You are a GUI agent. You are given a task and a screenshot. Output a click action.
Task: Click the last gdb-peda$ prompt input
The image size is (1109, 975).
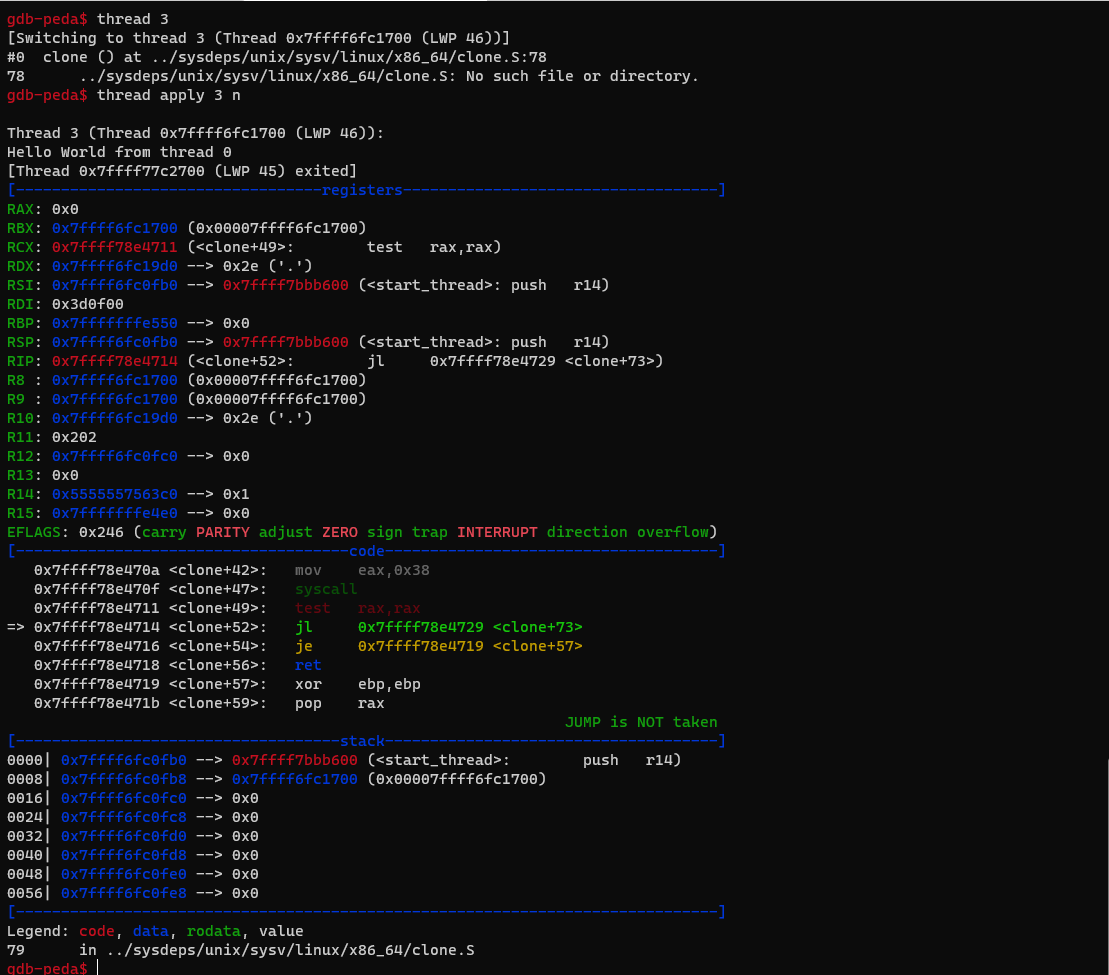(98, 968)
